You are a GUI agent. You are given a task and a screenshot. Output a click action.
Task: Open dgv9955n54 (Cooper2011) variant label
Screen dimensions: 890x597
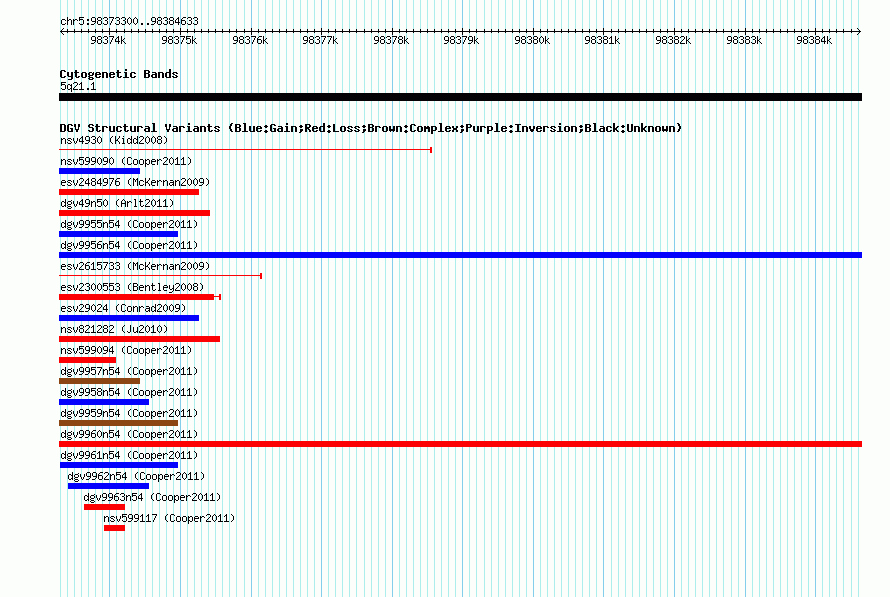[129, 224]
